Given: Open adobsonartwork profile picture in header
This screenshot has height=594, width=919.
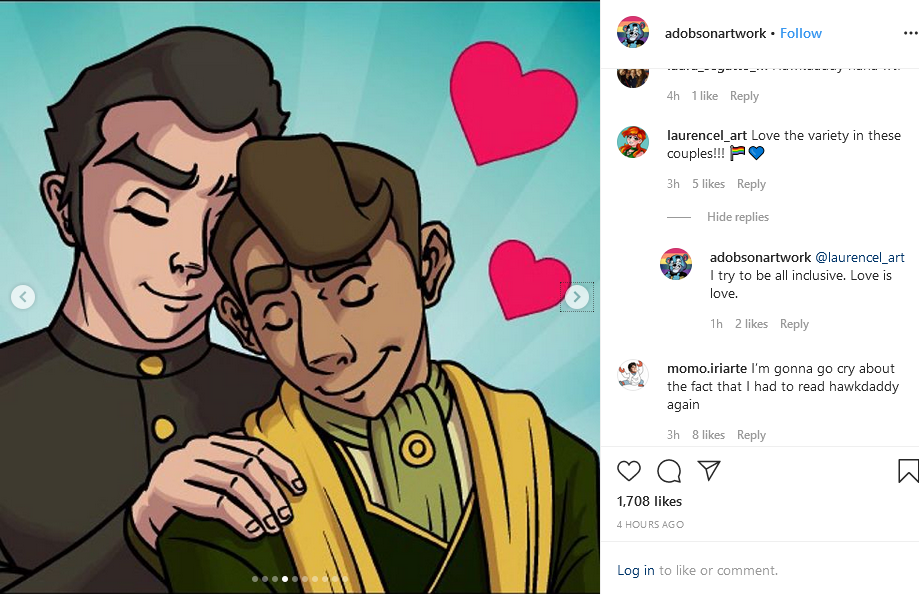Looking at the screenshot, I should (x=633, y=32).
